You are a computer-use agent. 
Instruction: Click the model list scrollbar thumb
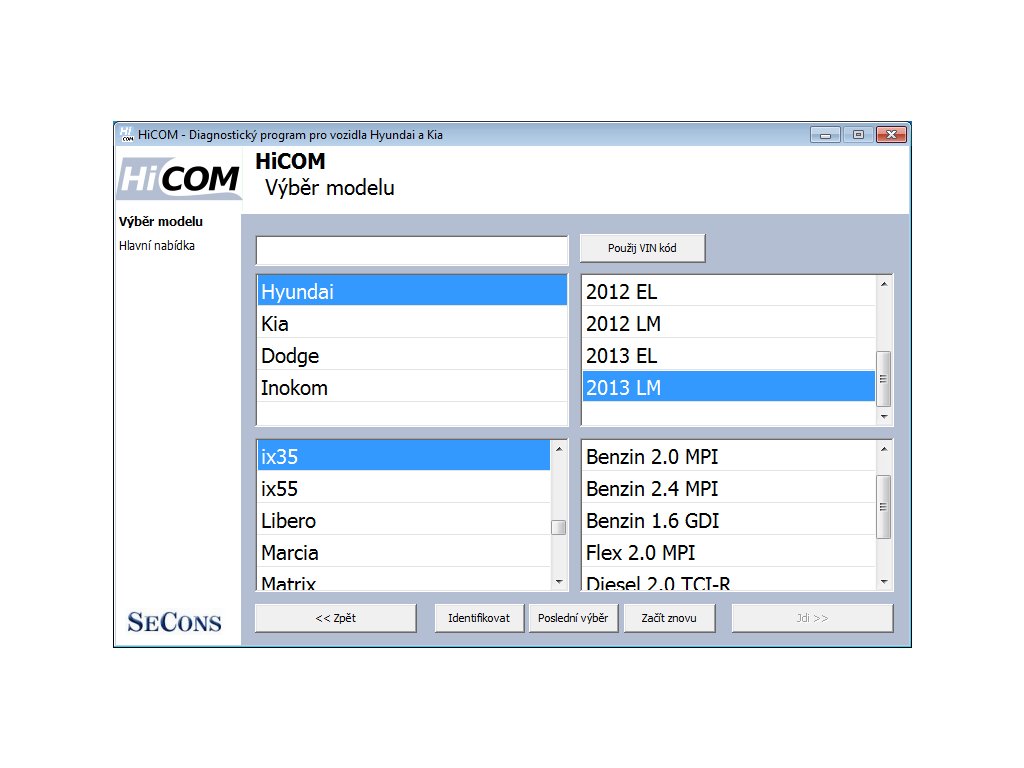pos(559,527)
